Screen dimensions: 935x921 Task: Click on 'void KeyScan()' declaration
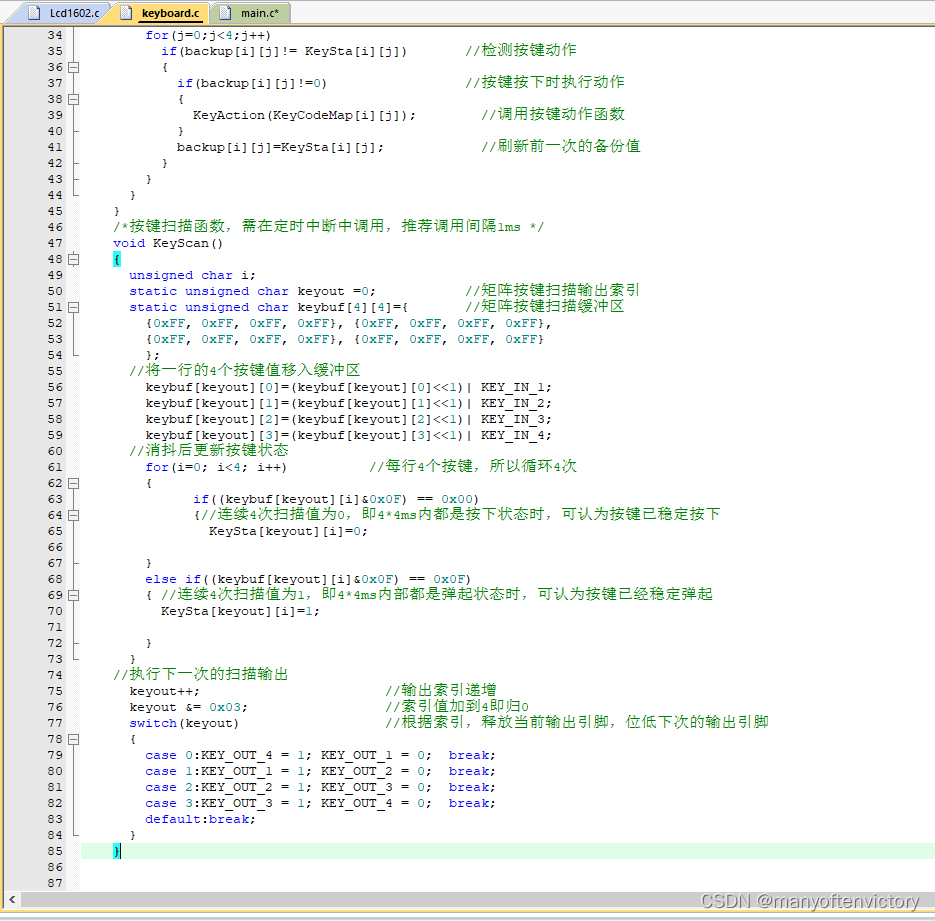point(168,243)
